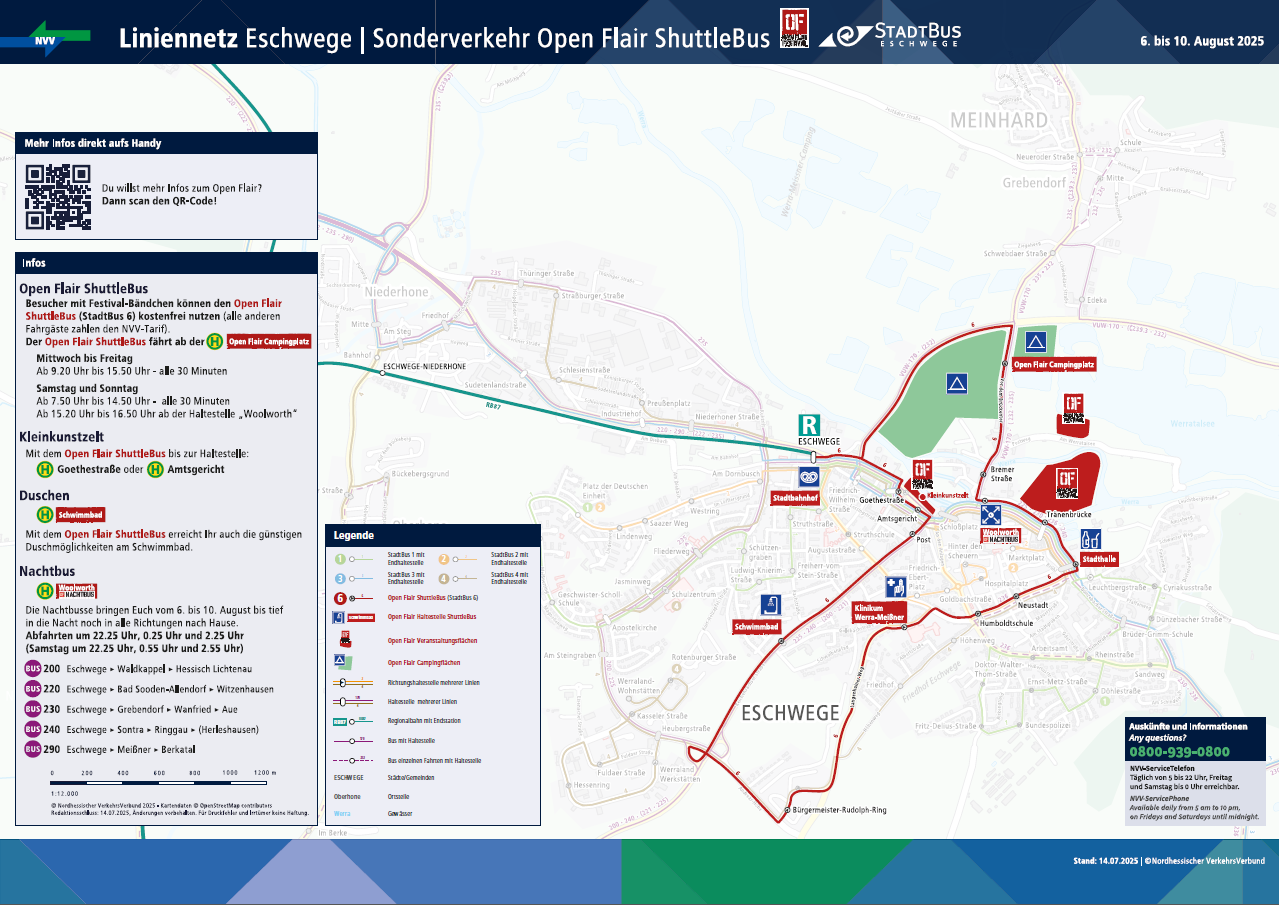Image resolution: width=1279 pixels, height=905 pixels.
Task: Select the 'Humboldtschule' stop label
Action: pyautogui.click(x=1007, y=623)
